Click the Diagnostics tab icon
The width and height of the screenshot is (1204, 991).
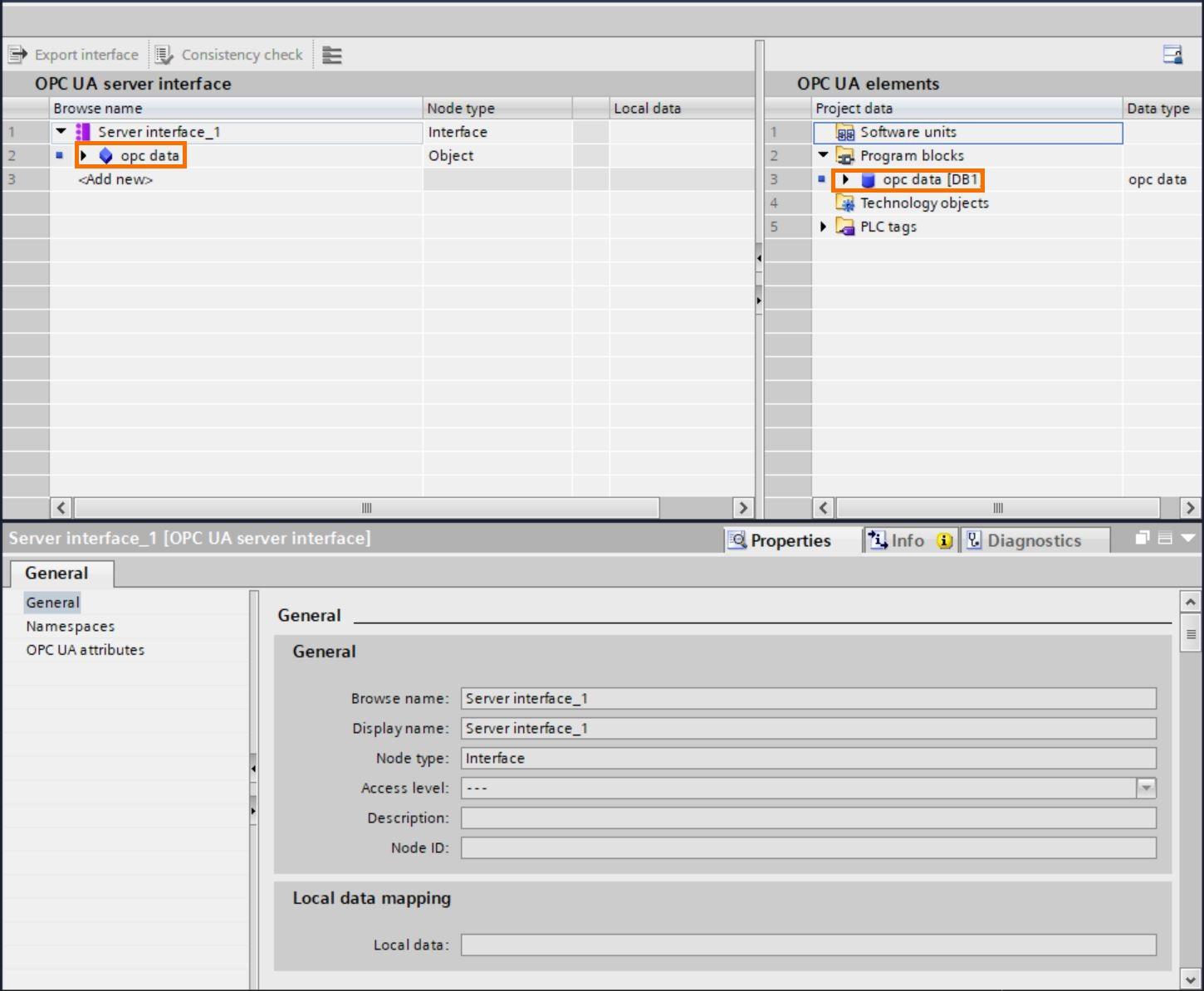(x=974, y=540)
